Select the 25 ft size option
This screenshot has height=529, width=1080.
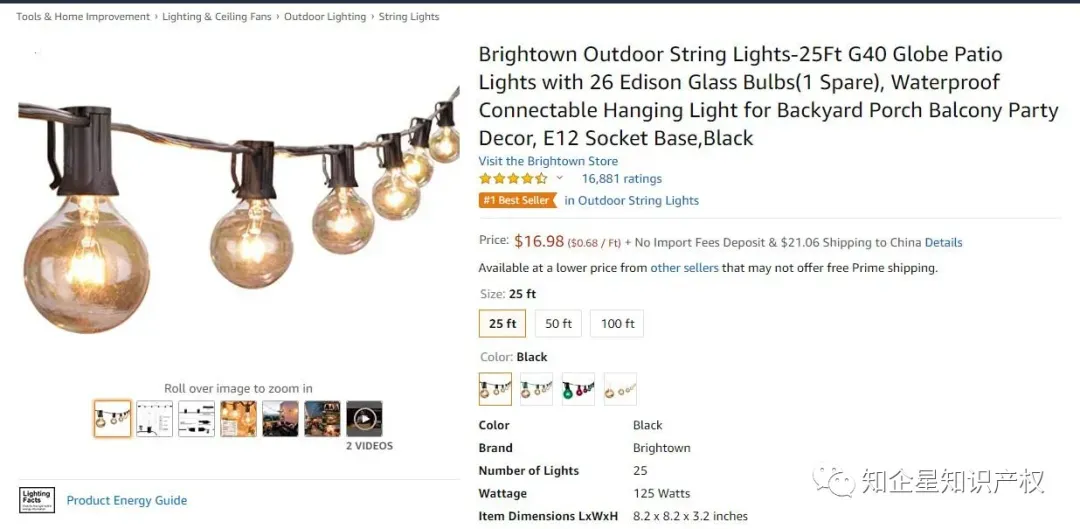coord(502,324)
